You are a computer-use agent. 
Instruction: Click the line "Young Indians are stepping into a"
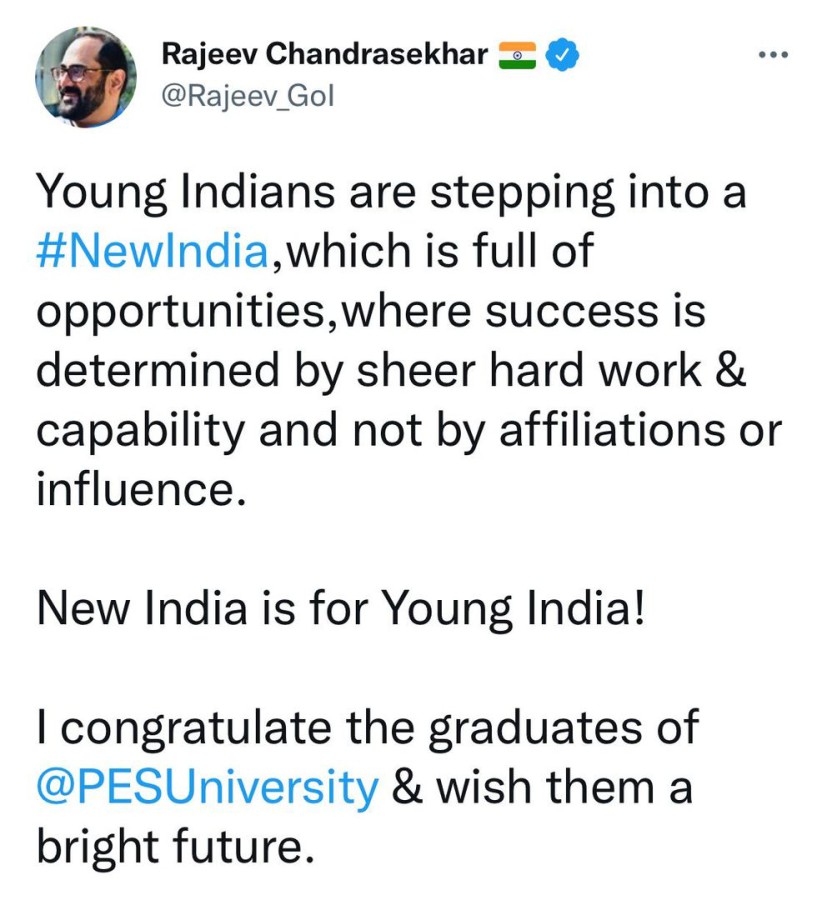pyautogui.click(x=391, y=193)
